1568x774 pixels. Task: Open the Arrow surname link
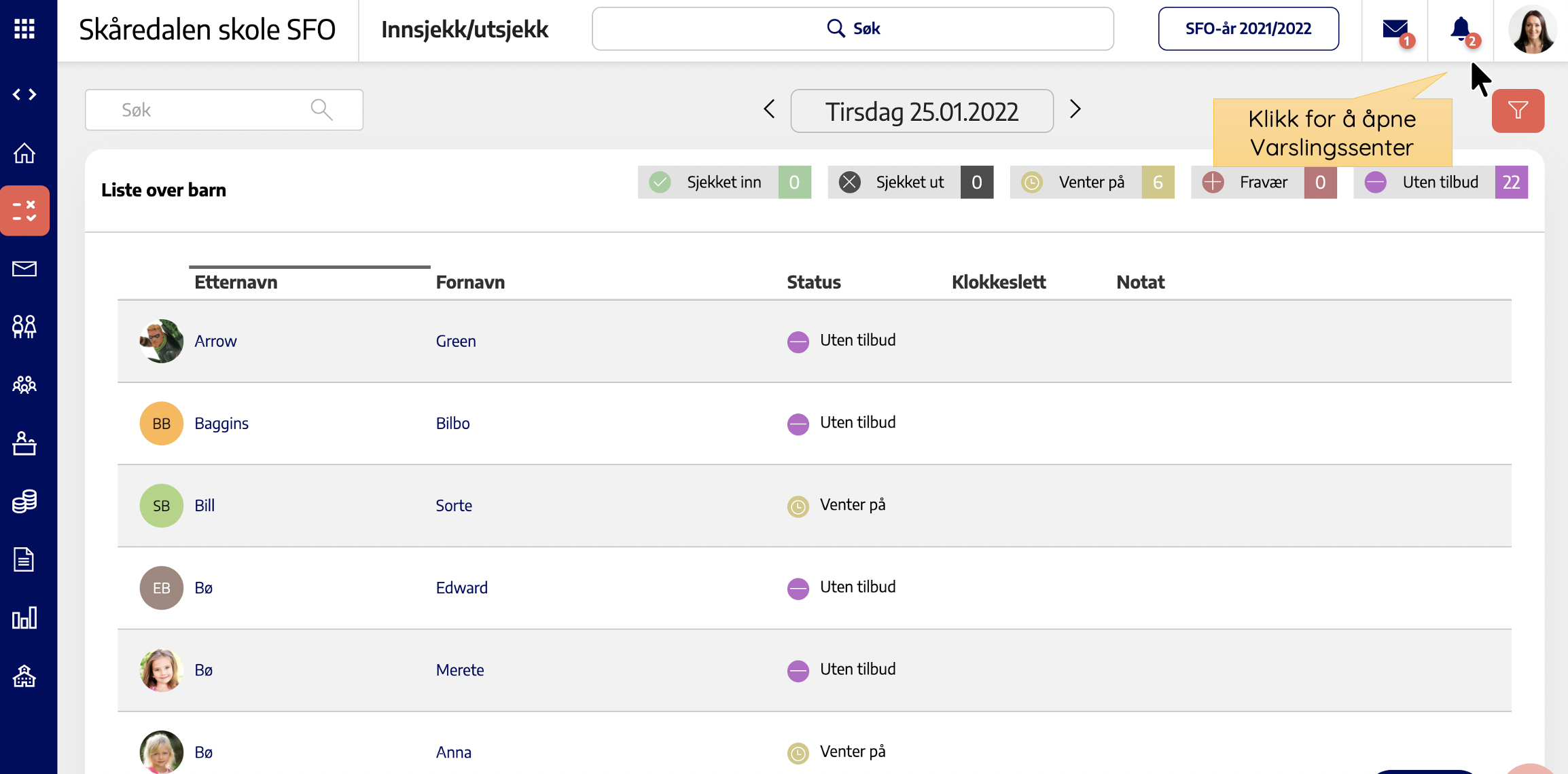pos(215,341)
